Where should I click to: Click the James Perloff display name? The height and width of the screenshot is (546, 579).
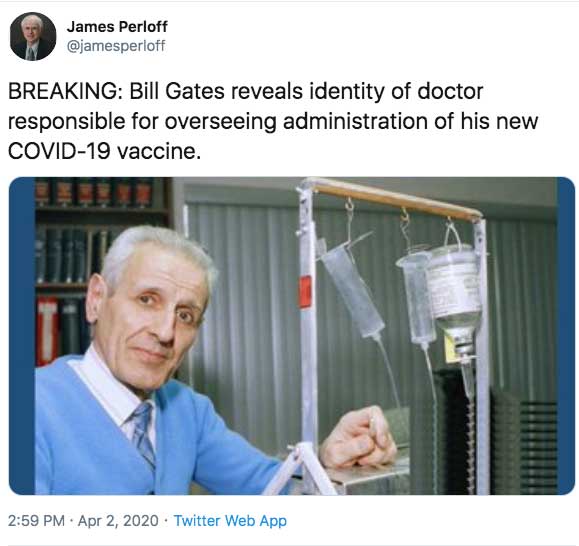[117, 27]
